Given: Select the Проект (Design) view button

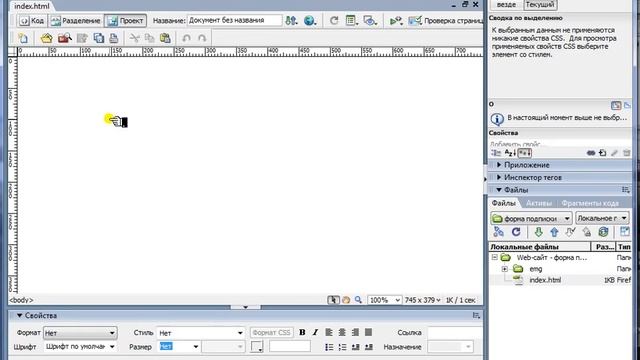Looking at the screenshot, I should tap(126, 20).
